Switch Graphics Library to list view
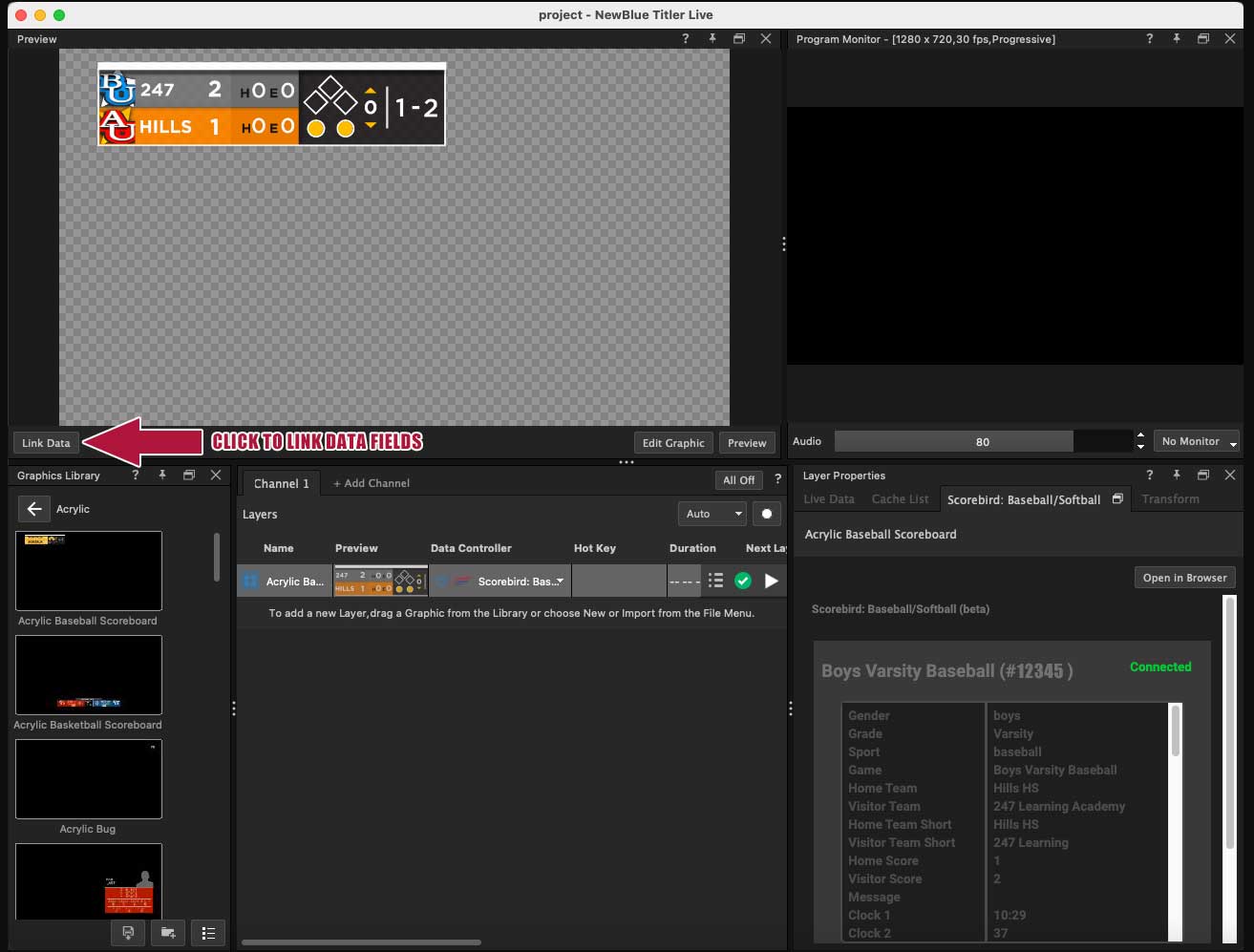Viewport: 1254px width, 952px height. click(208, 933)
